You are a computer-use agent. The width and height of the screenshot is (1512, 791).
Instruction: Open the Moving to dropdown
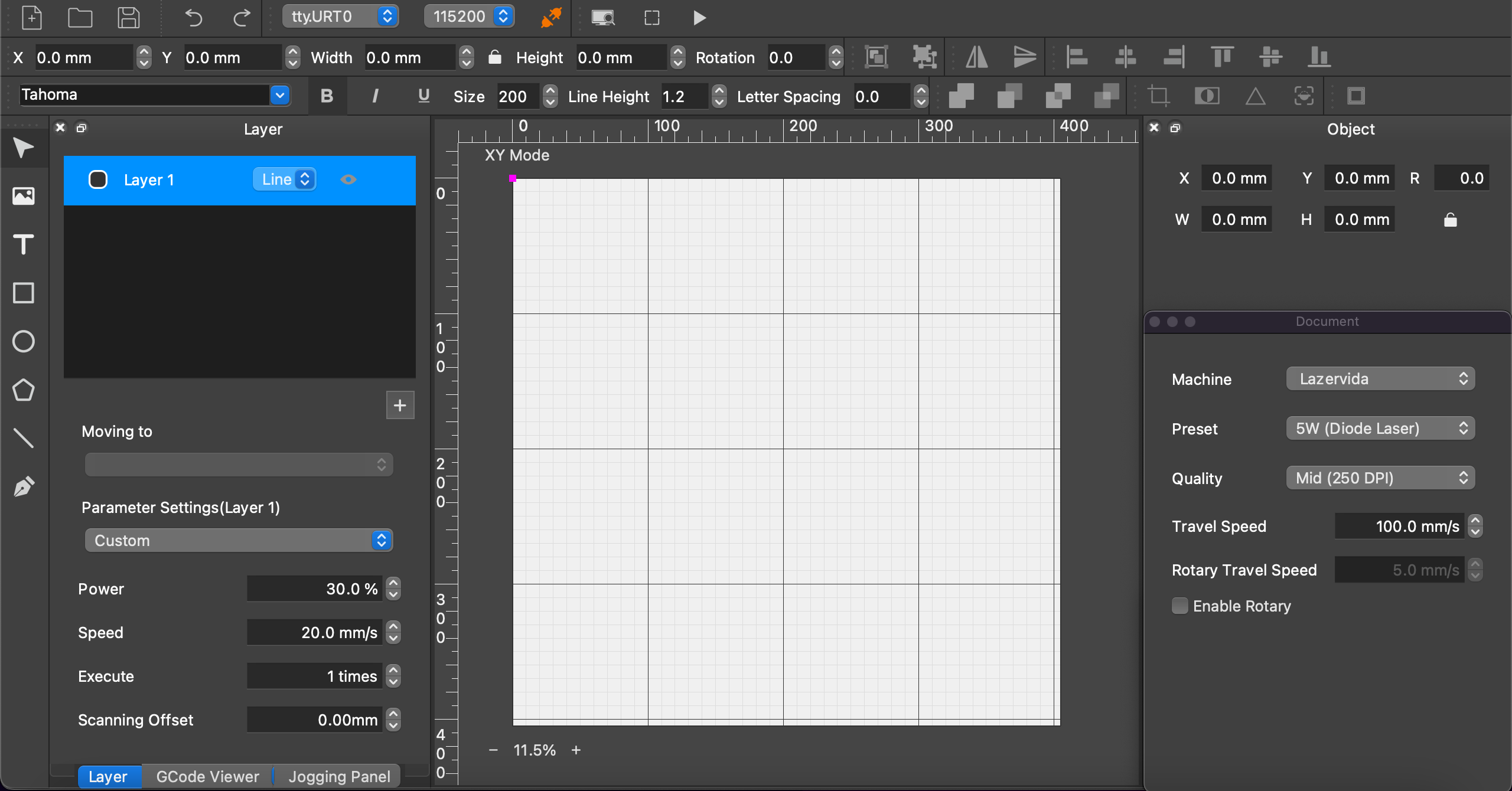click(239, 465)
